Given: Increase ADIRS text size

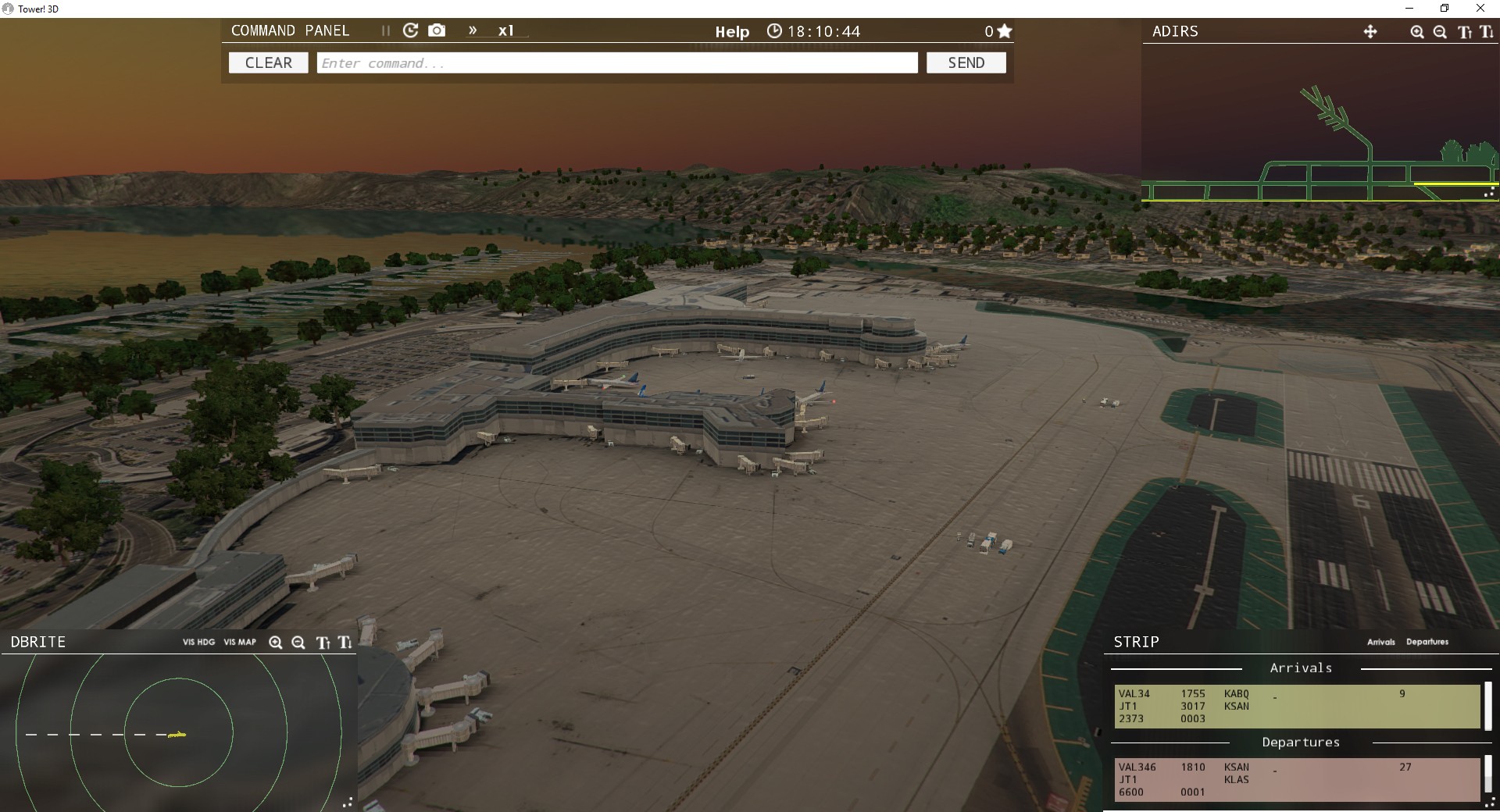Looking at the screenshot, I should pos(1465,32).
